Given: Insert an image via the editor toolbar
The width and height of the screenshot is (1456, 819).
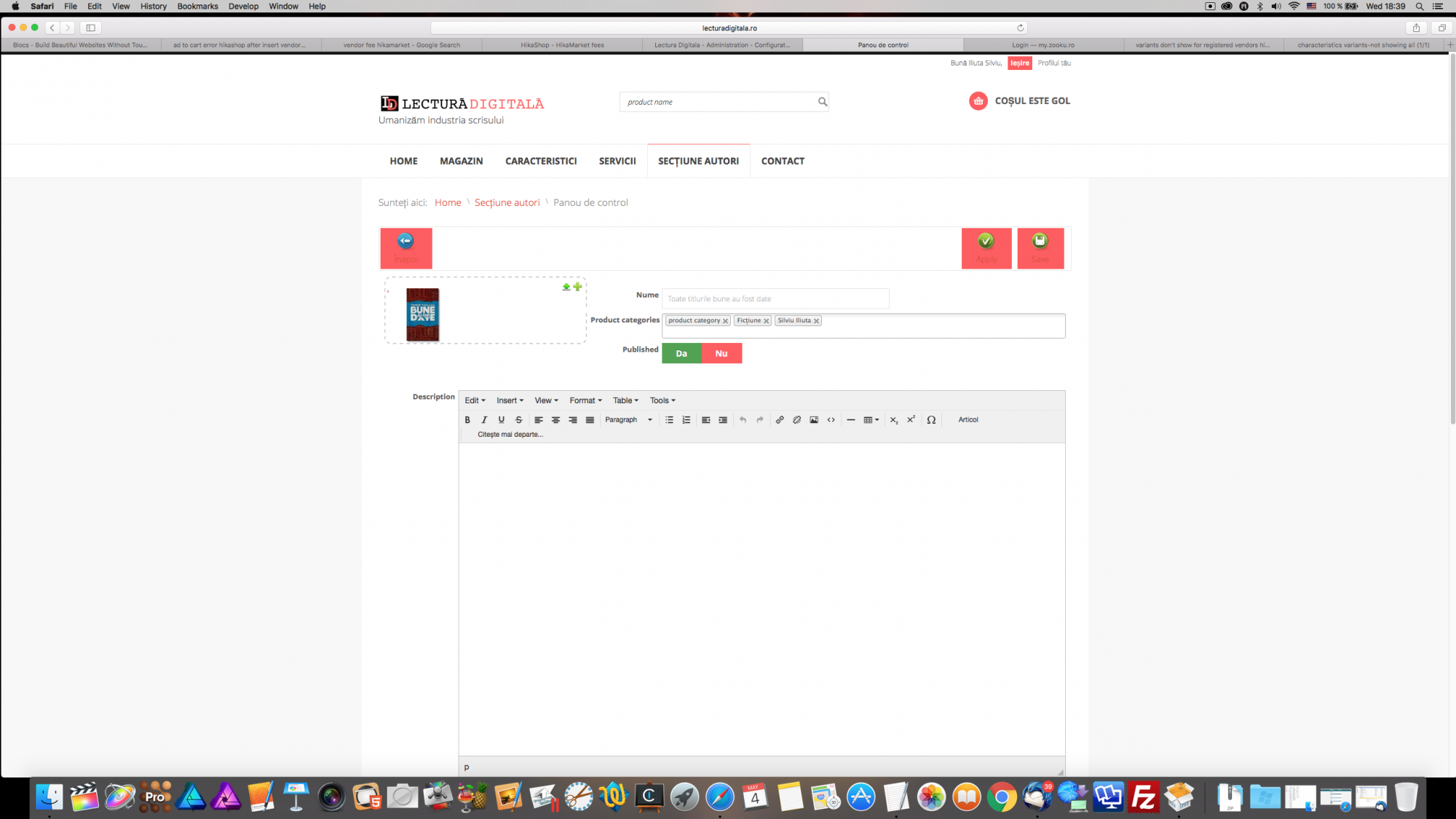Looking at the screenshot, I should coord(814,420).
